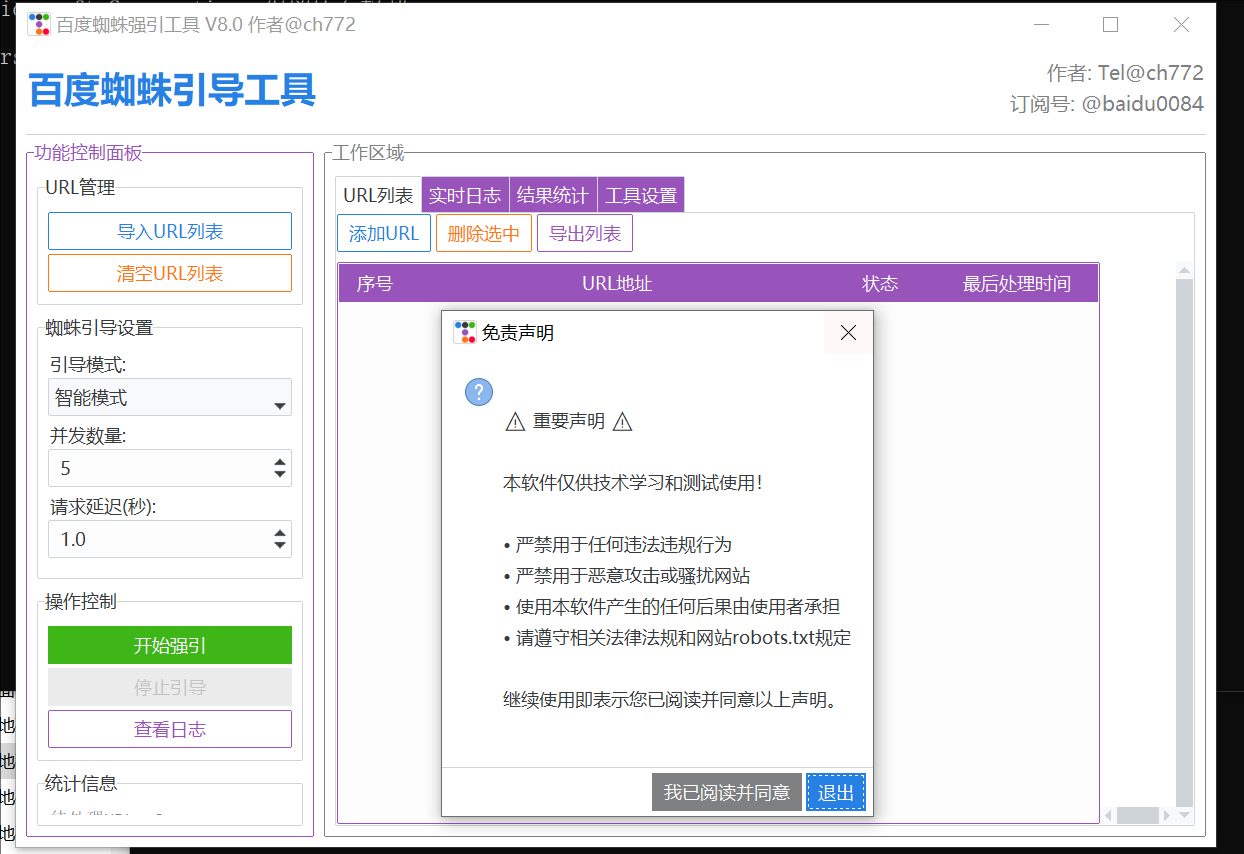Viewport: 1244px width, 854px height.
Task: Decrease 并发数量 with the down arrow
Action: pyautogui.click(x=280, y=475)
